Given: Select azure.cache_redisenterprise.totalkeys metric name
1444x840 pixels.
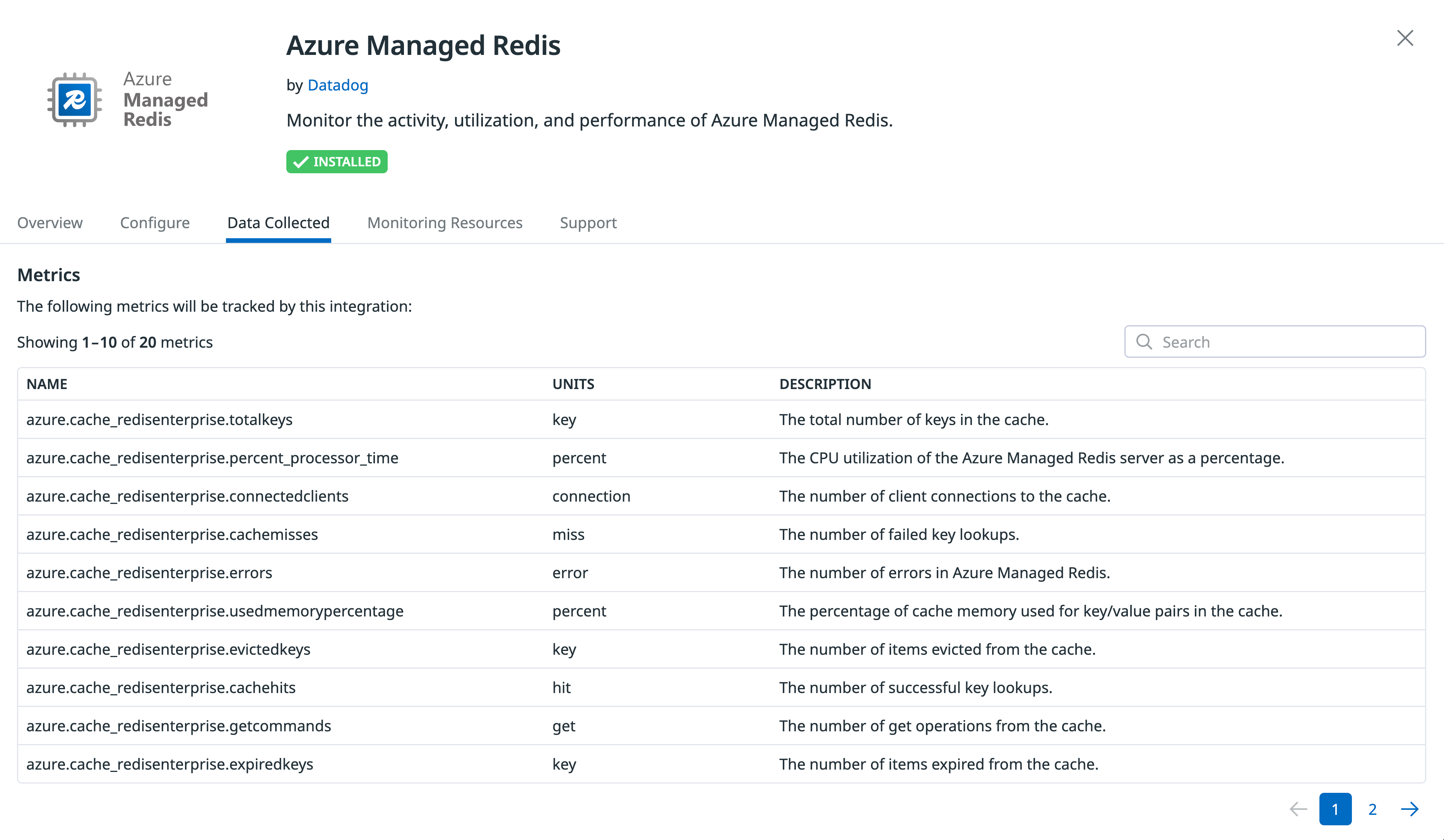Looking at the screenshot, I should (159, 420).
